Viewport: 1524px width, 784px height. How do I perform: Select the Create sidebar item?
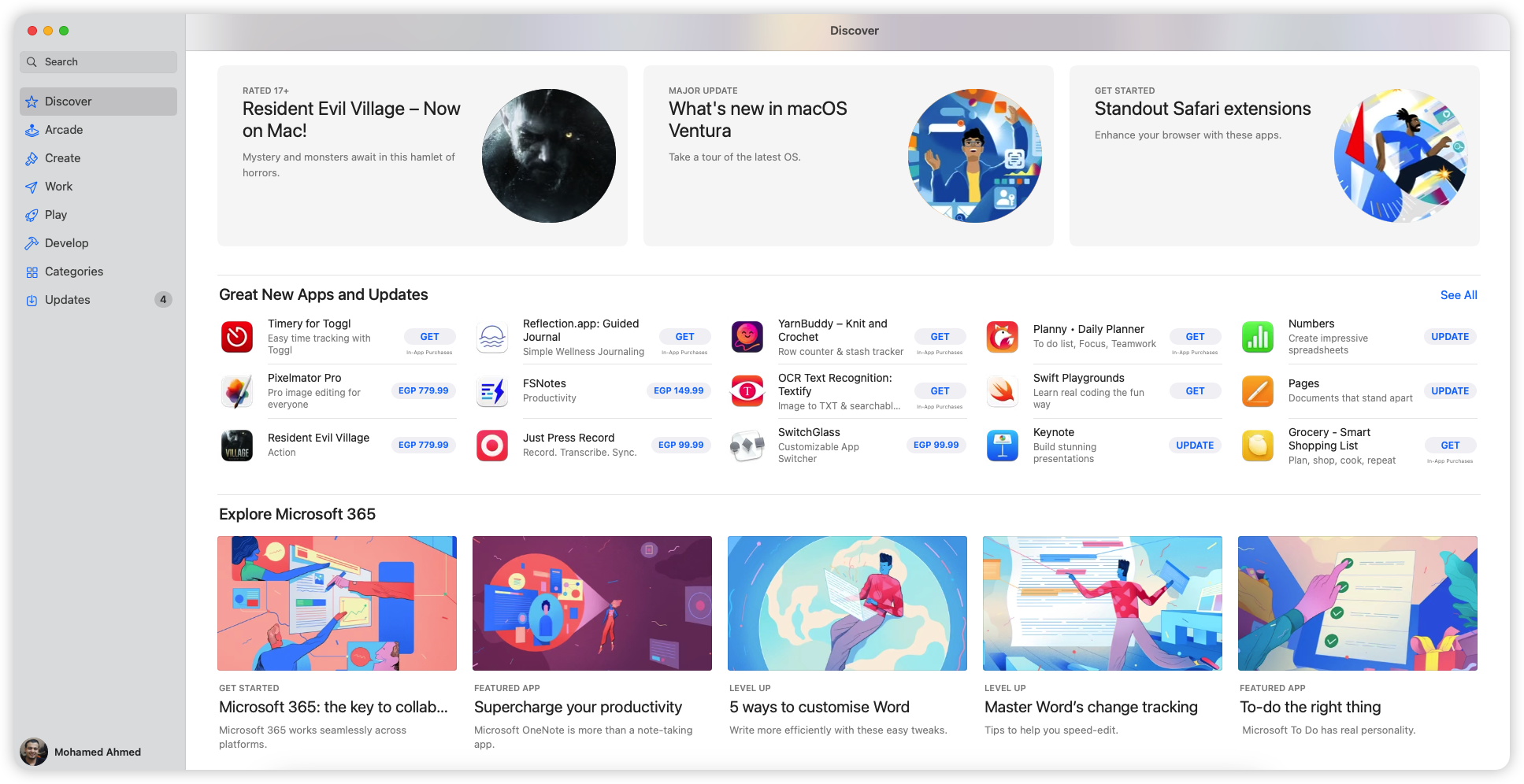[98, 158]
